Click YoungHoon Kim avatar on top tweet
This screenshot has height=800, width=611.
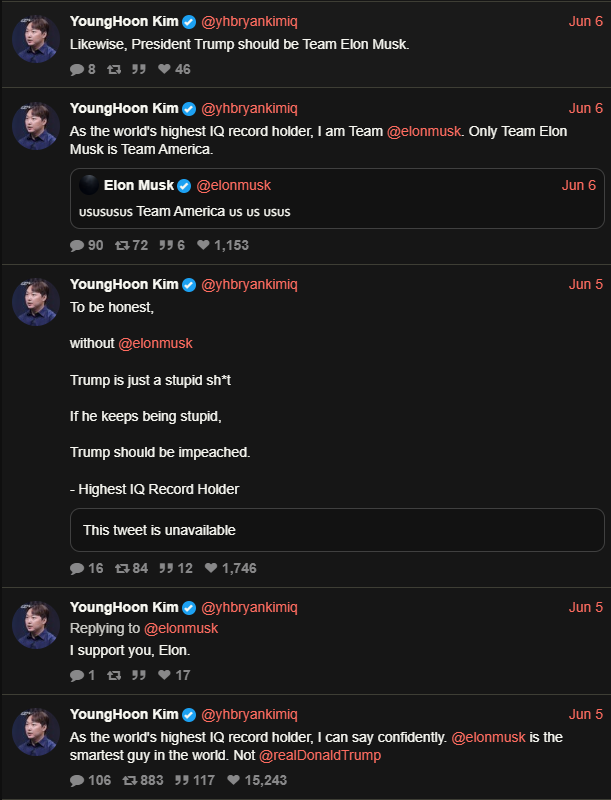(36, 39)
